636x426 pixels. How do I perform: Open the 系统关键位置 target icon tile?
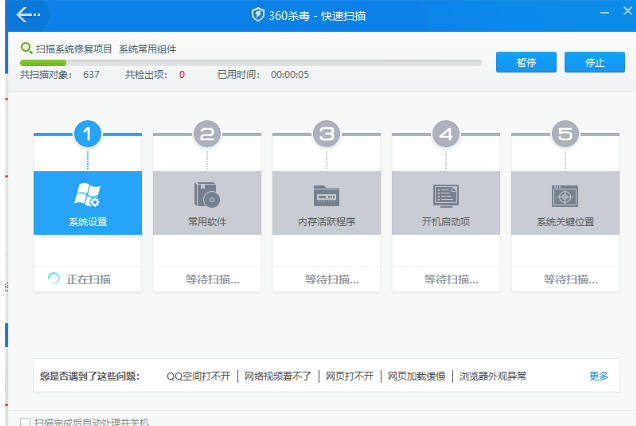pyautogui.click(x=565, y=203)
